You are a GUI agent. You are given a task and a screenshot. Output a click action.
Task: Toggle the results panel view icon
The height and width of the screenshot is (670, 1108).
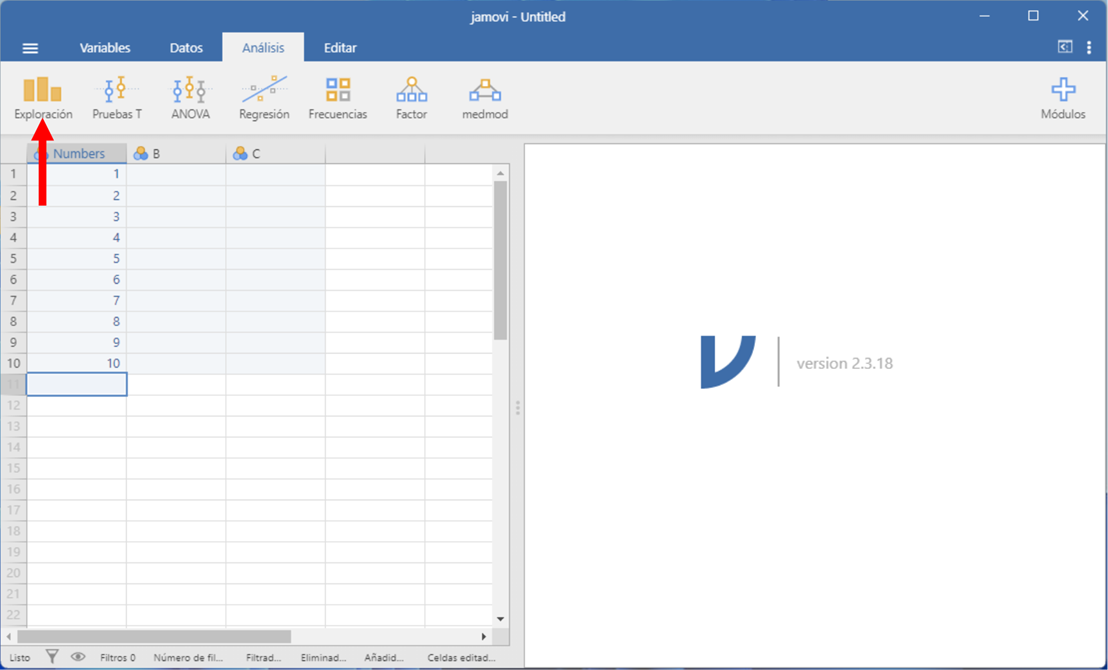[1065, 47]
